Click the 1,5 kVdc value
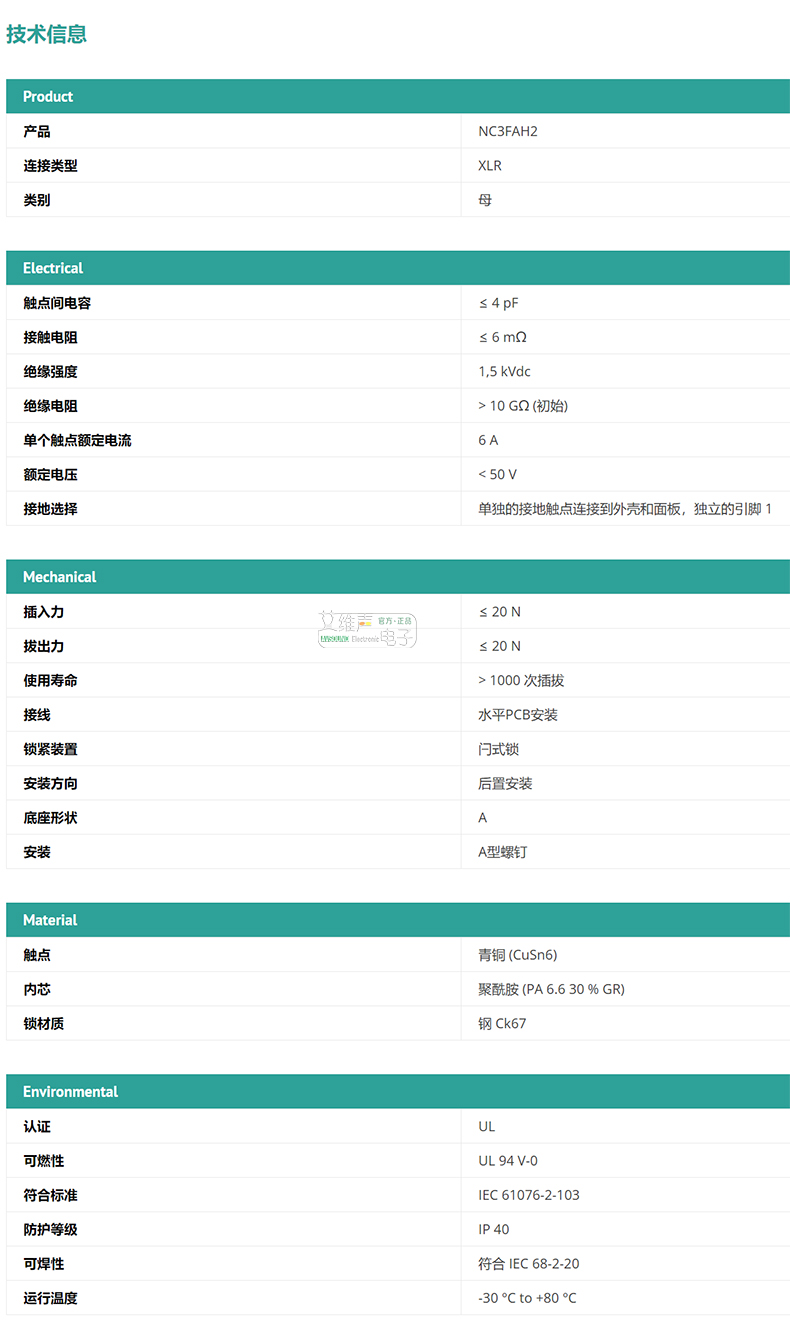This screenshot has width=790, height=1323. pyautogui.click(x=505, y=371)
